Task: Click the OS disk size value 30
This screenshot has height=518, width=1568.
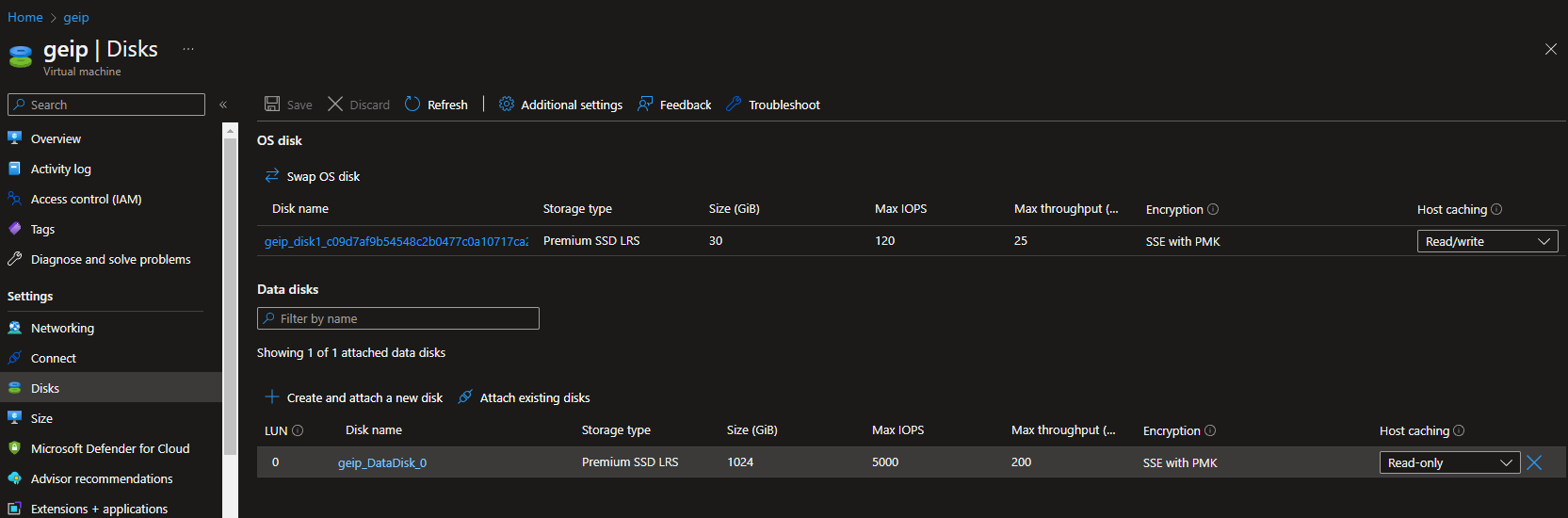Action: click(x=716, y=241)
